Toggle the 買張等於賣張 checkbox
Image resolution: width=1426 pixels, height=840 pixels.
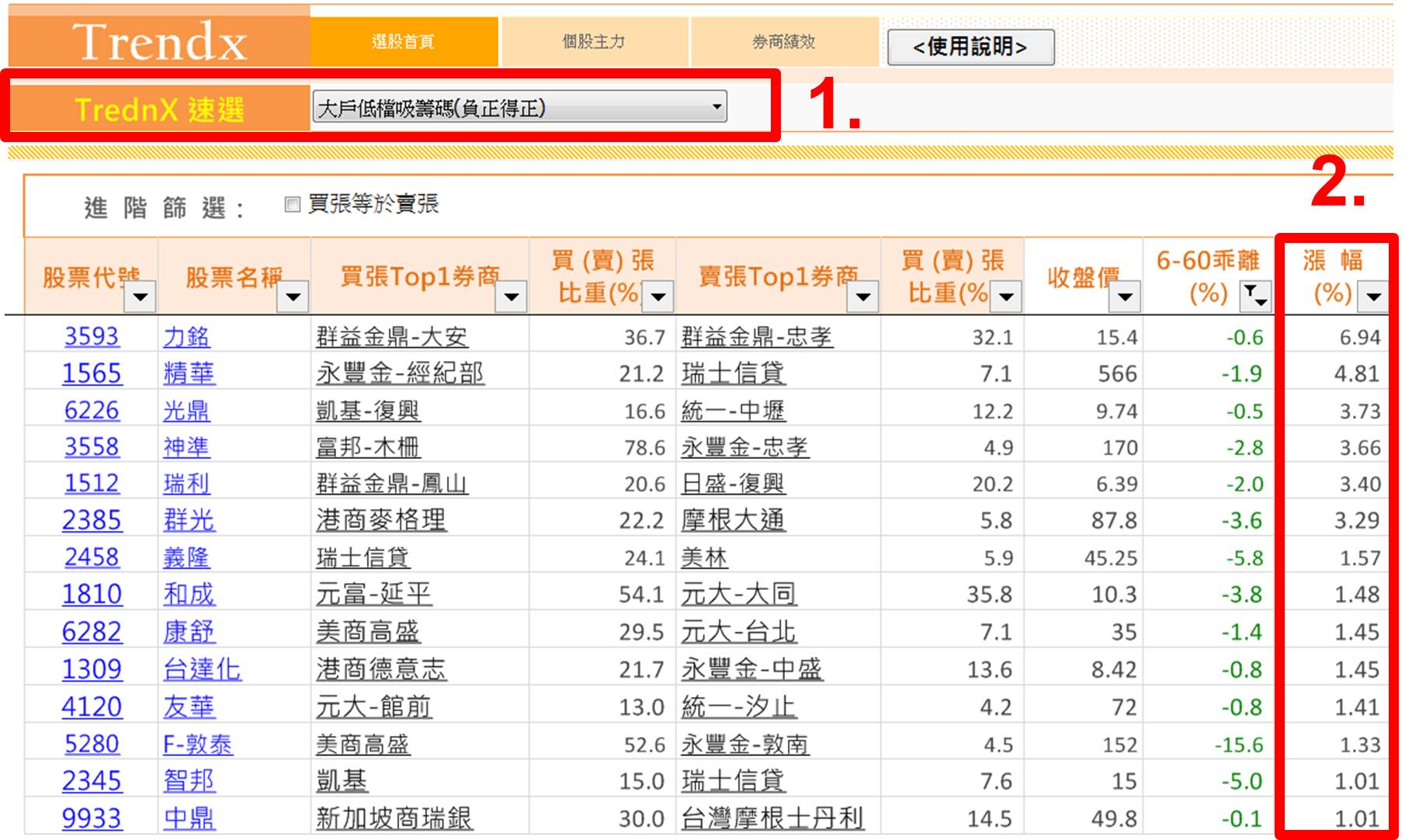point(293,205)
